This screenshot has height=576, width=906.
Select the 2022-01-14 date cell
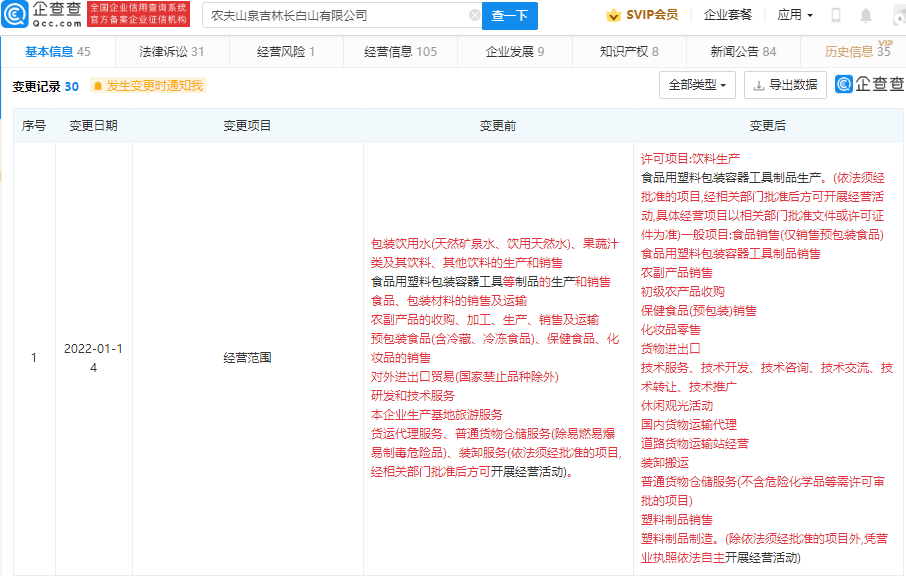point(94,358)
